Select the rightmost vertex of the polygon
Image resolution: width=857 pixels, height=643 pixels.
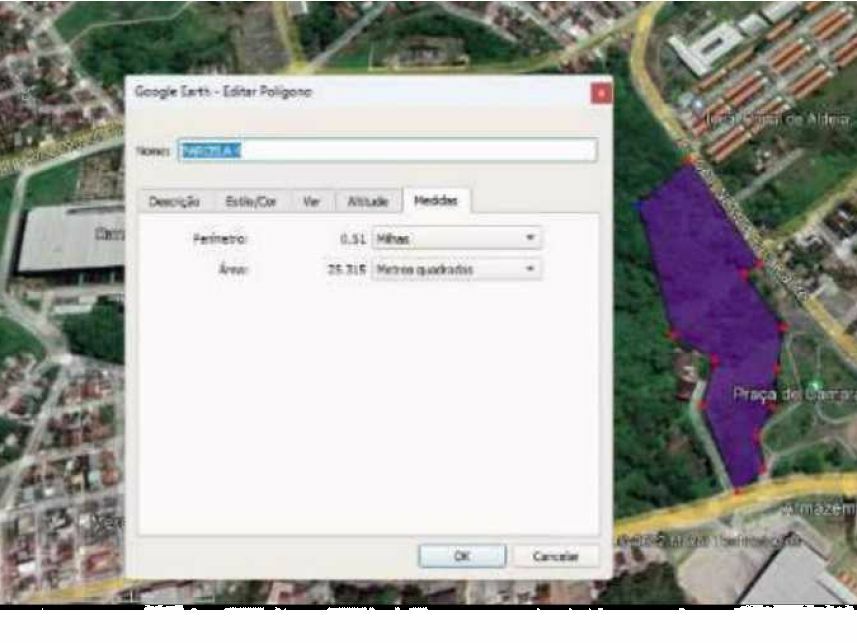pos(783,327)
